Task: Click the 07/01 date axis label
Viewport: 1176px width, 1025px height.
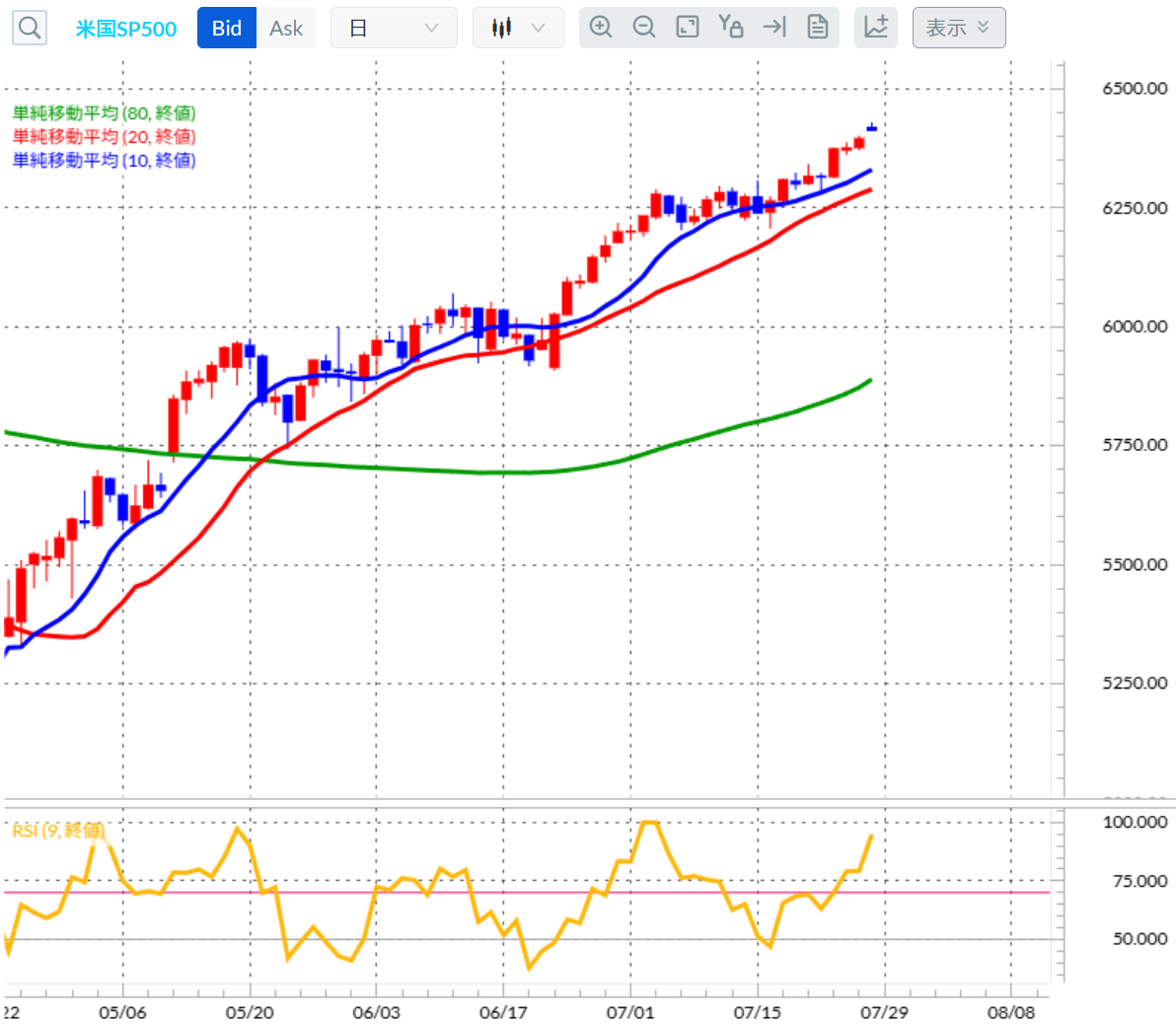Action: (630, 1012)
